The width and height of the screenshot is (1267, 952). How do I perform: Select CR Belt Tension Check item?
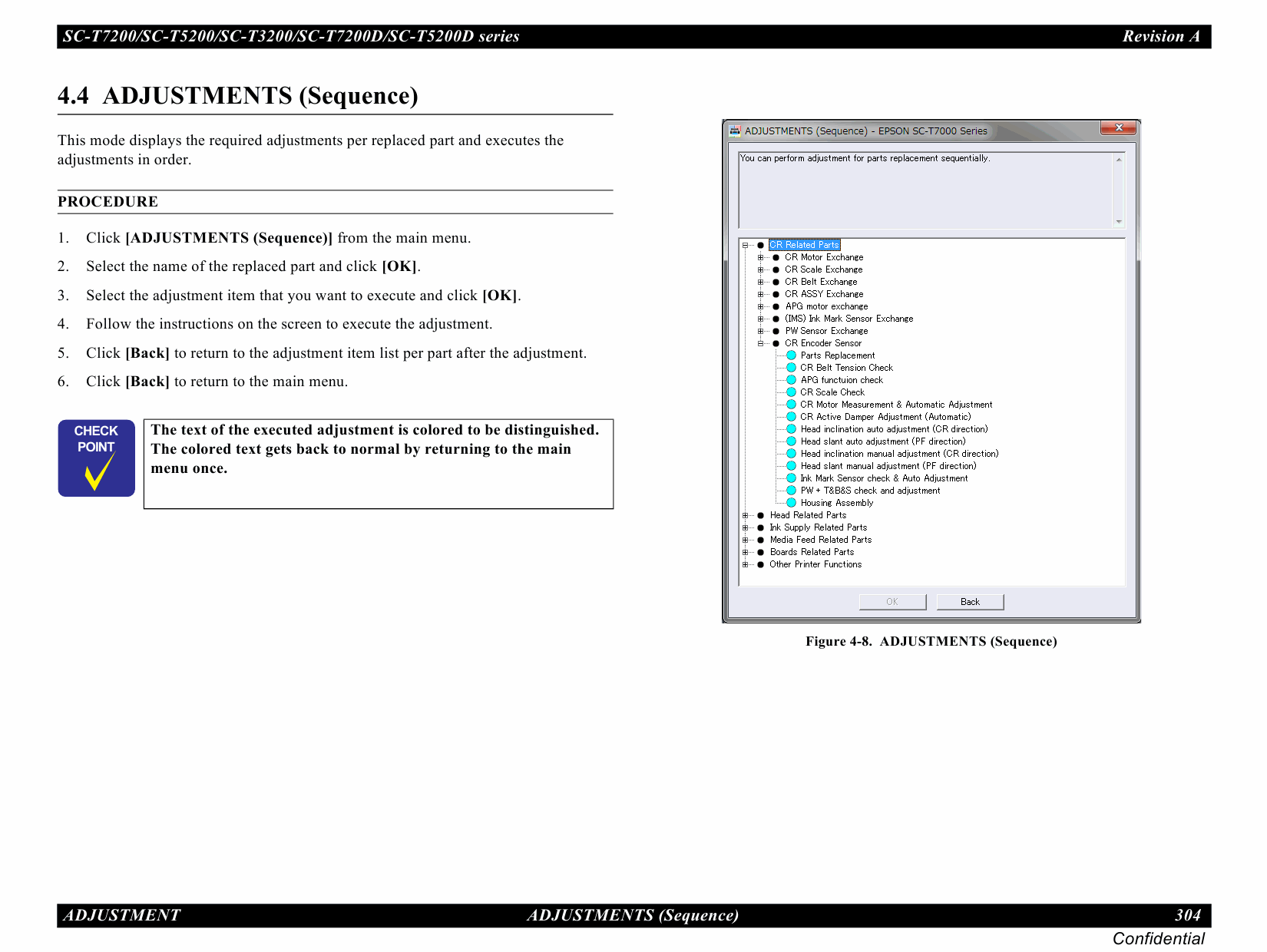[x=846, y=368]
